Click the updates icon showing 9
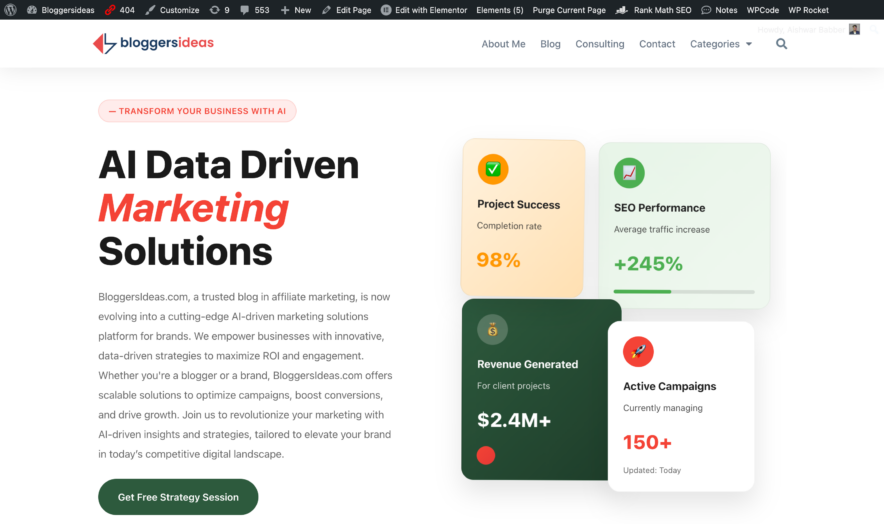This screenshot has width=884, height=524. [x=219, y=10]
